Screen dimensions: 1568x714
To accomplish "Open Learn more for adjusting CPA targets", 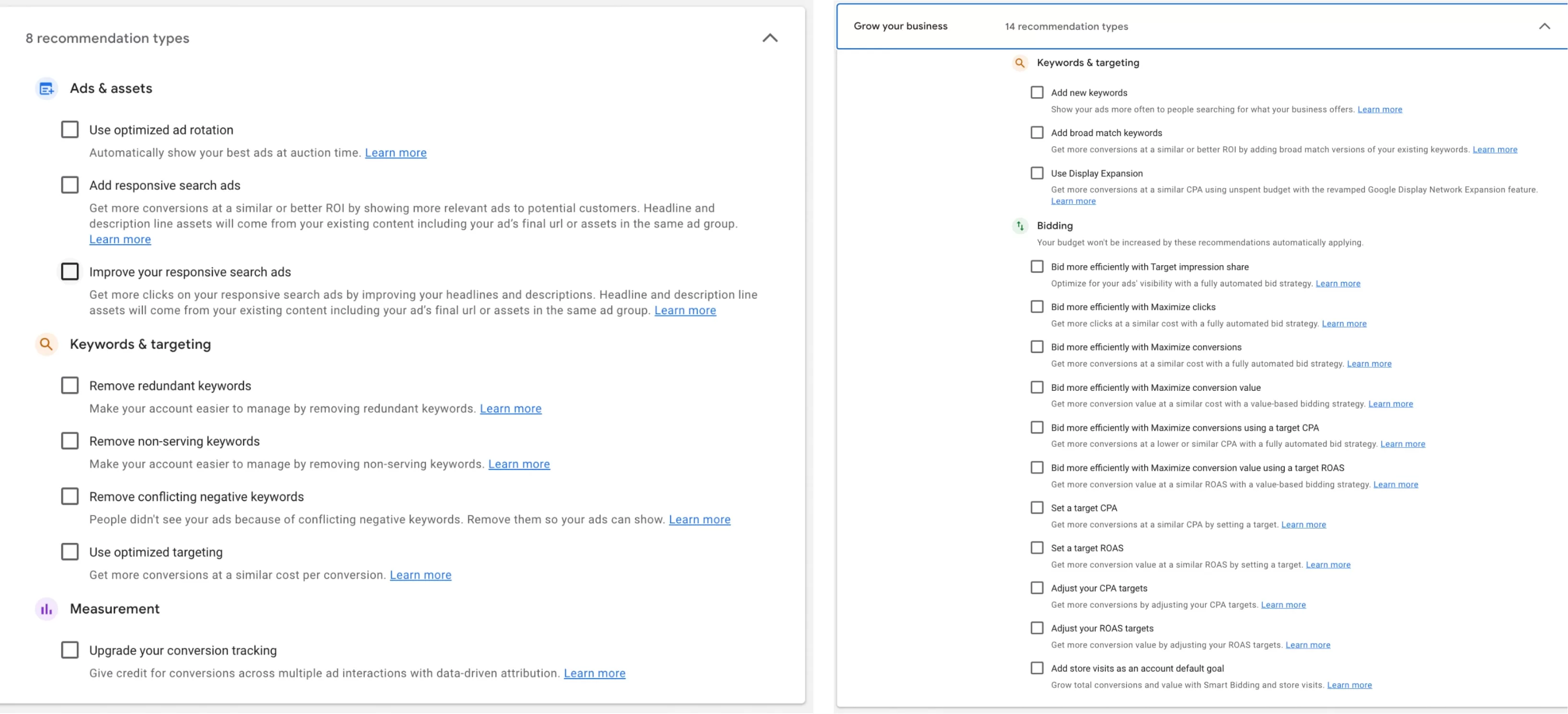I will coord(1283,605).
